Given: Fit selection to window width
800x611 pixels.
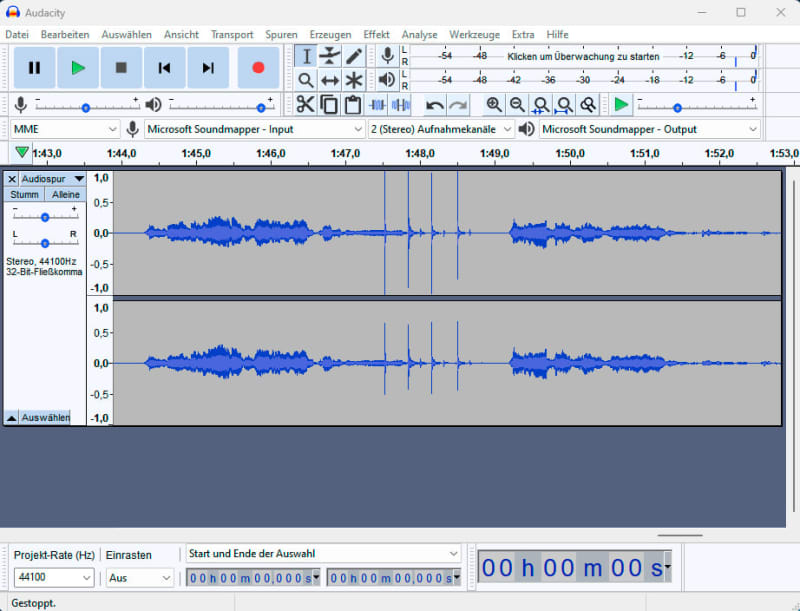Looking at the screenshot, I should (540, 105).
